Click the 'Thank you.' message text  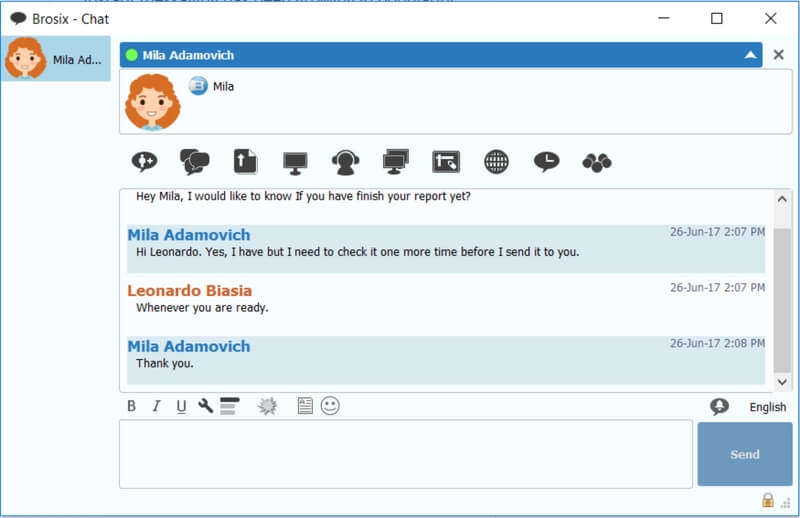(x=164, y=363)
